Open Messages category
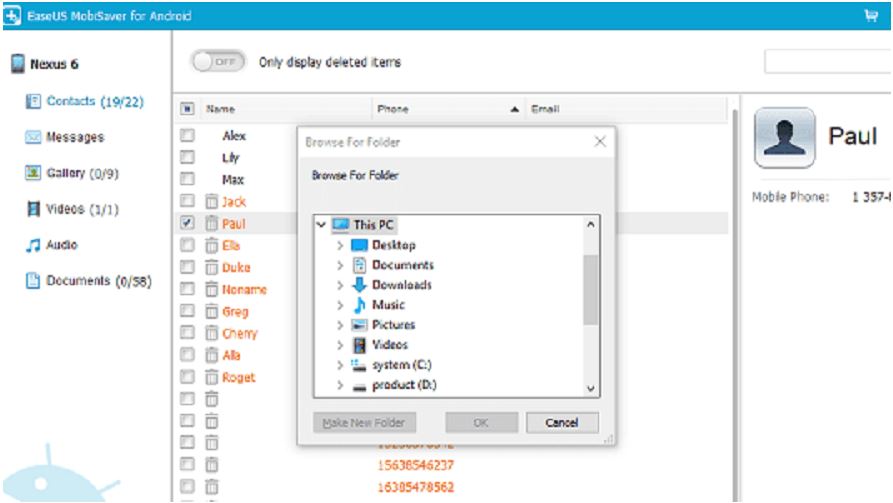The image size is (893, 503). click(75, 137)
